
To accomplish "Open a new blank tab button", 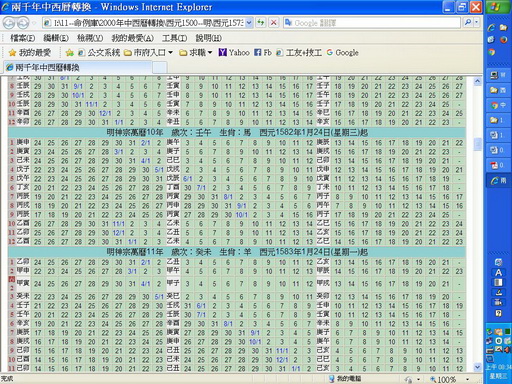I will click(x=160, y=68).
